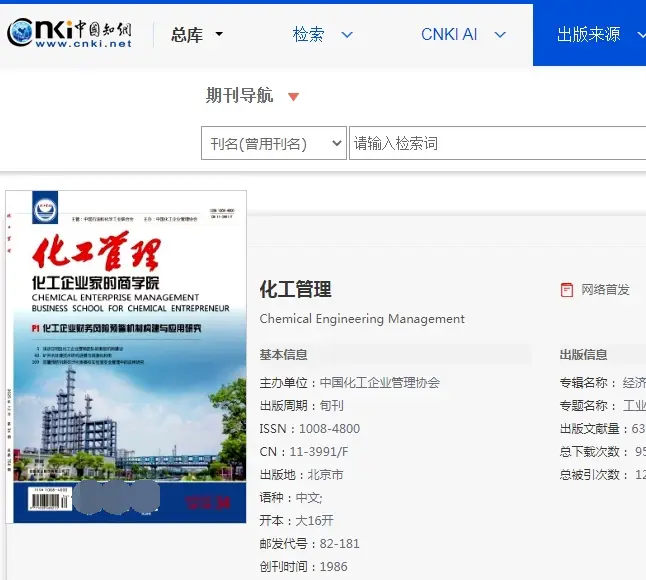The image size is (646, 580).
Task: Open the 检索 menu item
Action: coord(309,35)
